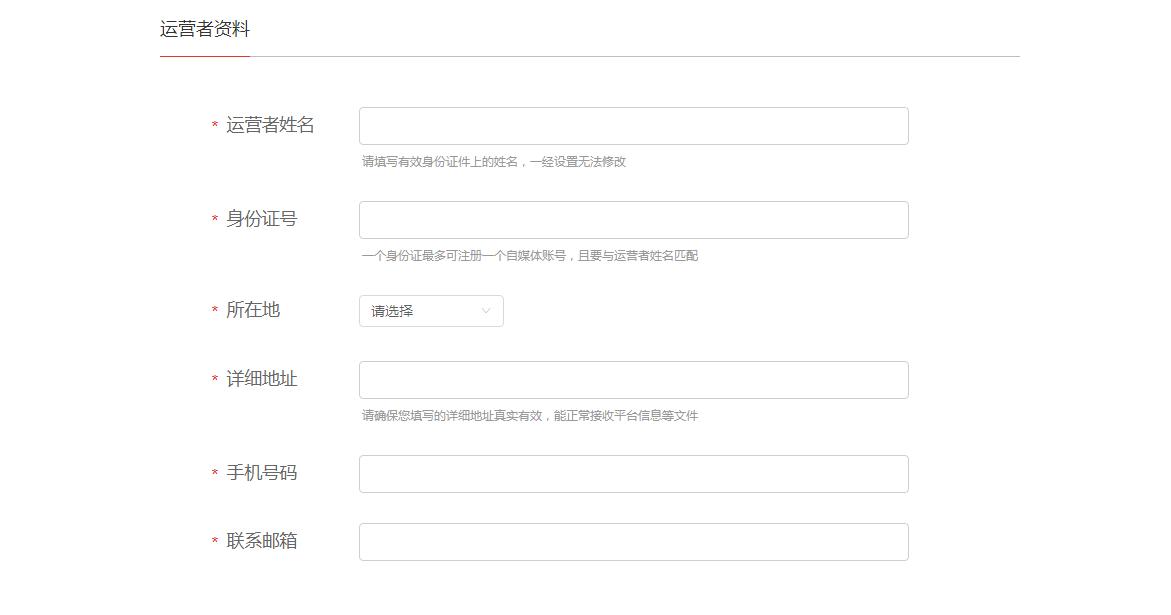Focus the 身份证号 ID number field
1171x615 pixels.
(633, 219)
